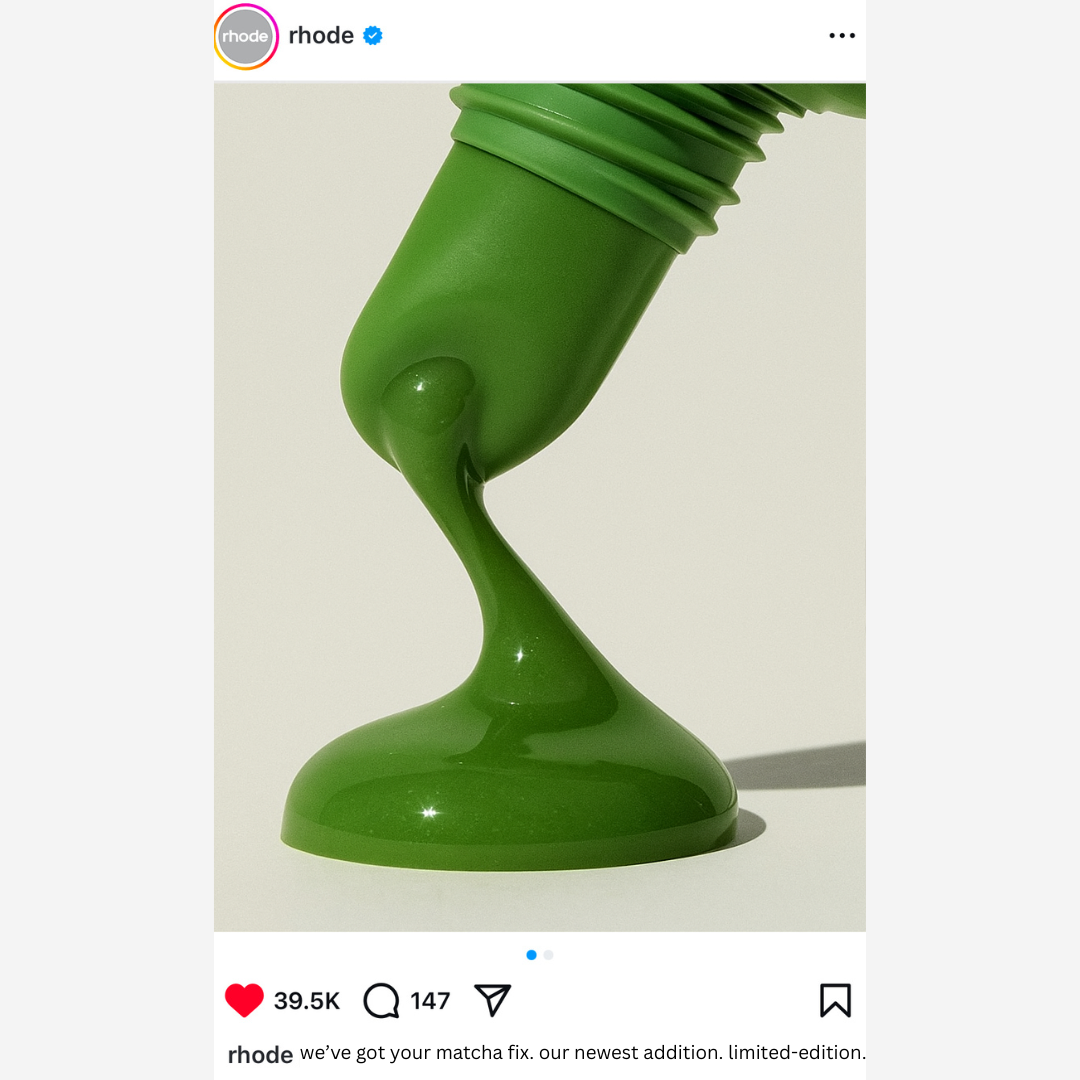Open rhode's story from the profile avatar
This screenshot has width=1080, height=1080.
click(x=245, y=37)
